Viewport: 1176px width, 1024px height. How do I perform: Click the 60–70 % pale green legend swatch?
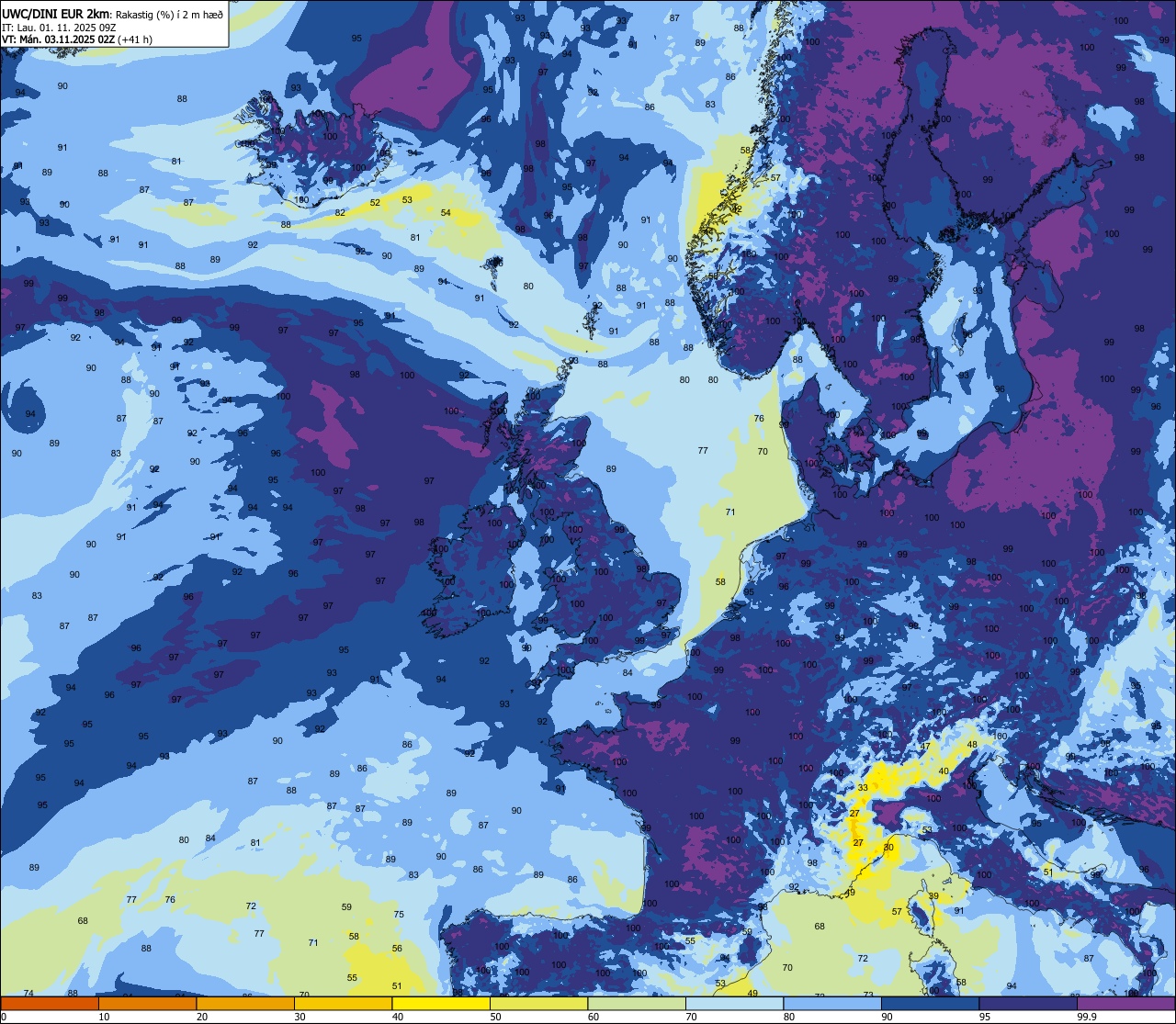[x=637, y=1003]
